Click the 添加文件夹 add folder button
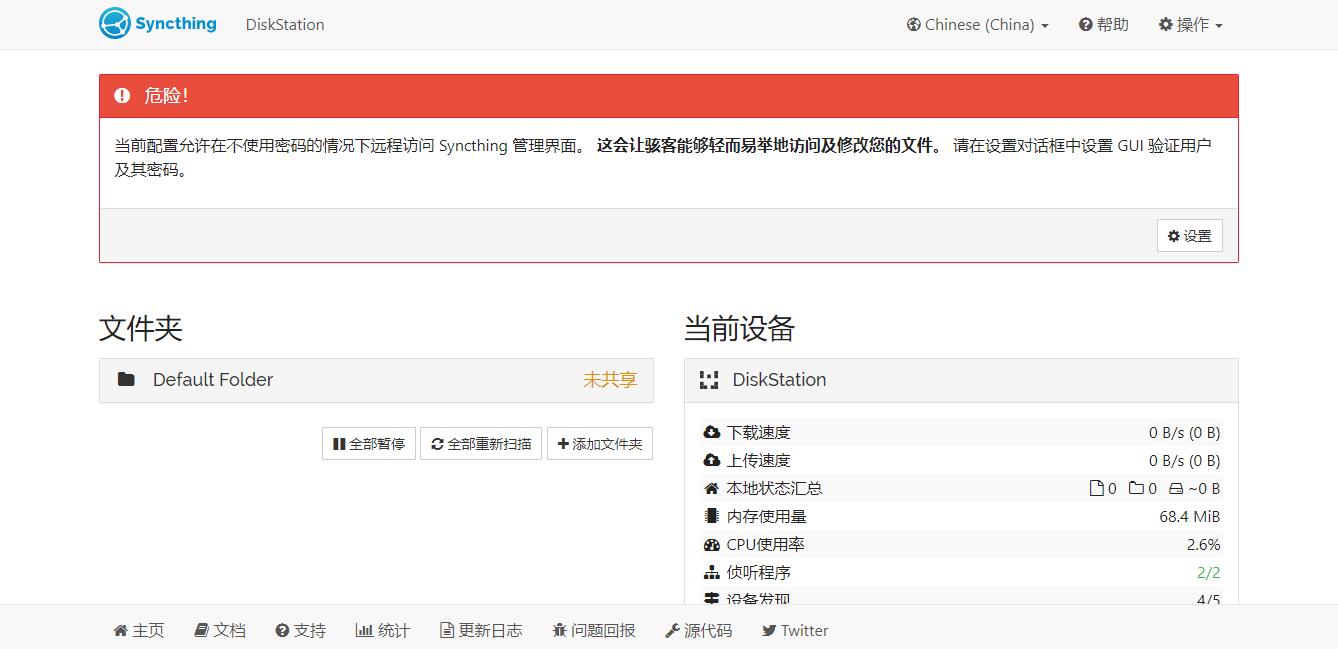This screenshot has height=649, width=1338. point(599,443)
